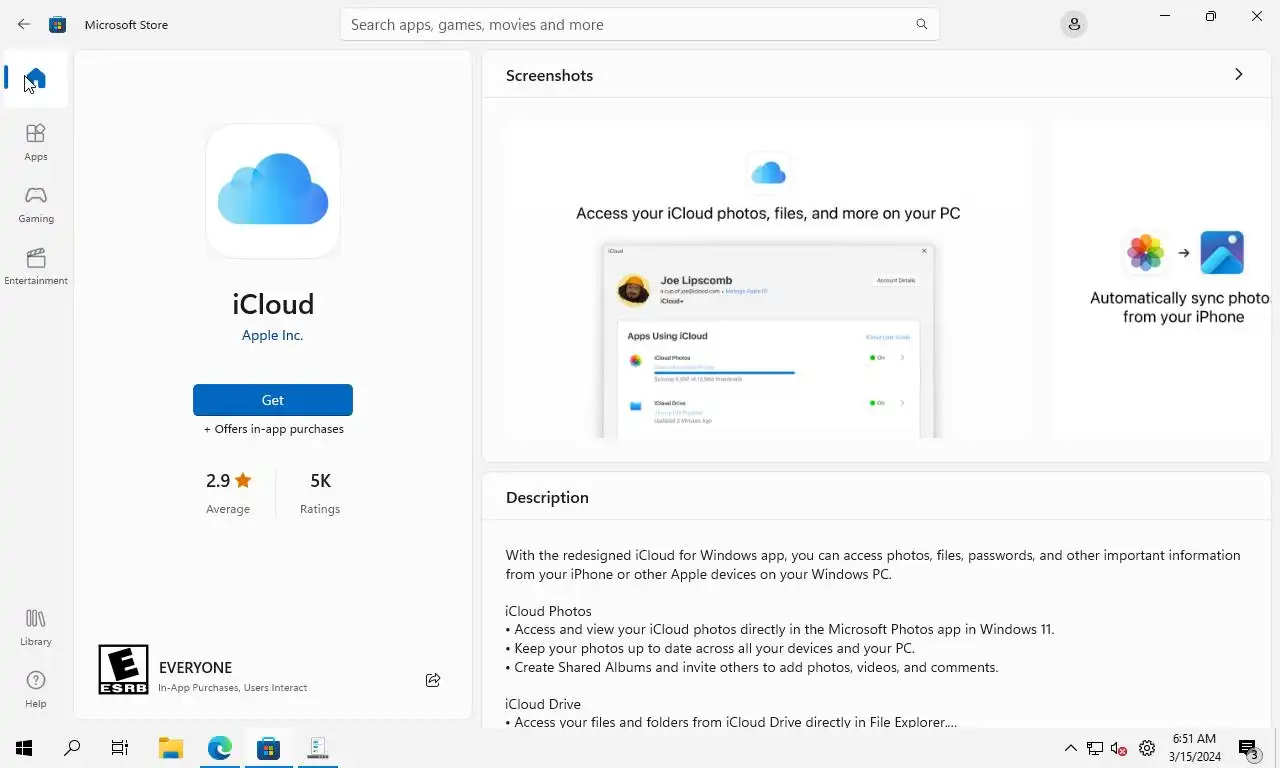Click the iCloud Drive description heading
The width and height of the screenshot is (1280, 768).
[x=543, y=704]
